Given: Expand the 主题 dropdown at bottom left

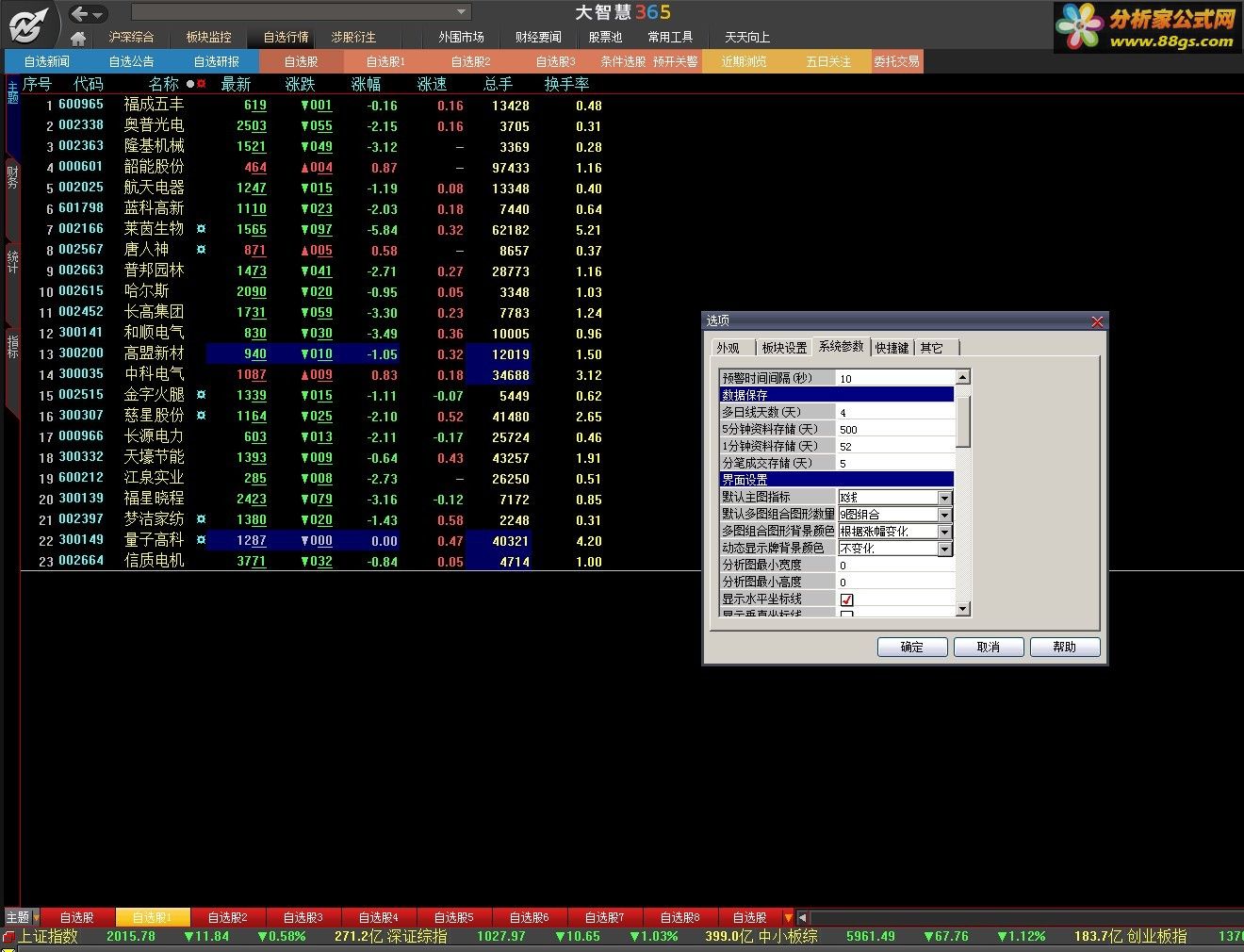Looking at the screenshot, I should pos(36,917).
